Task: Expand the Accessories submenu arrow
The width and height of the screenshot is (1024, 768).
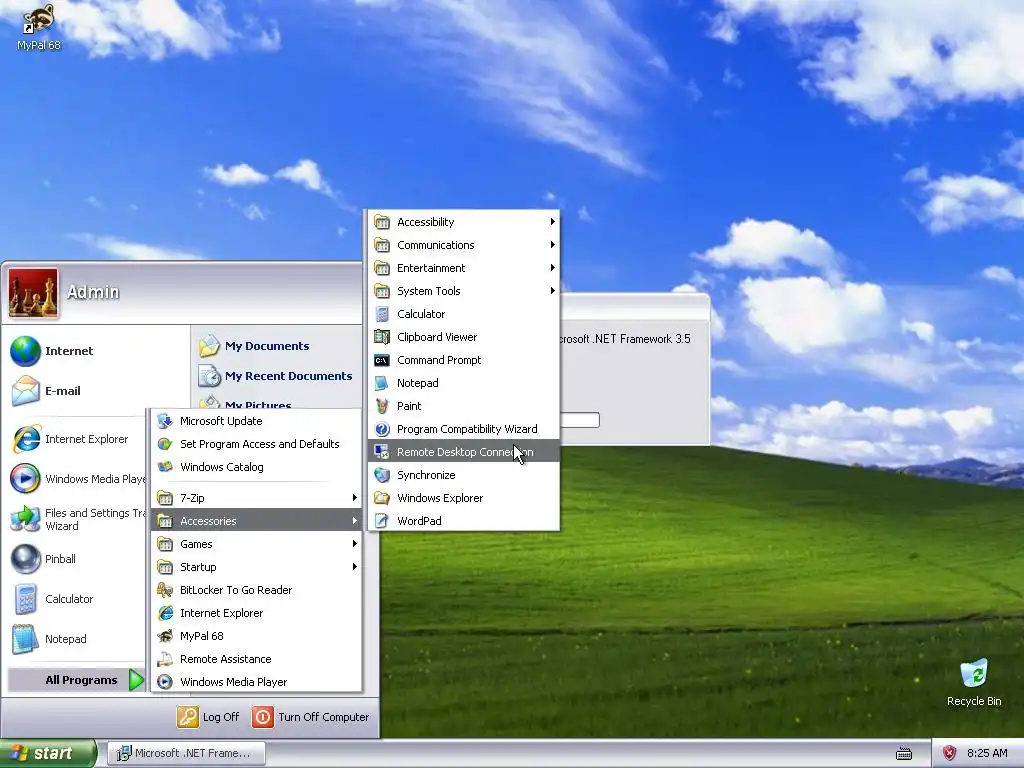Action: point(355,520)
